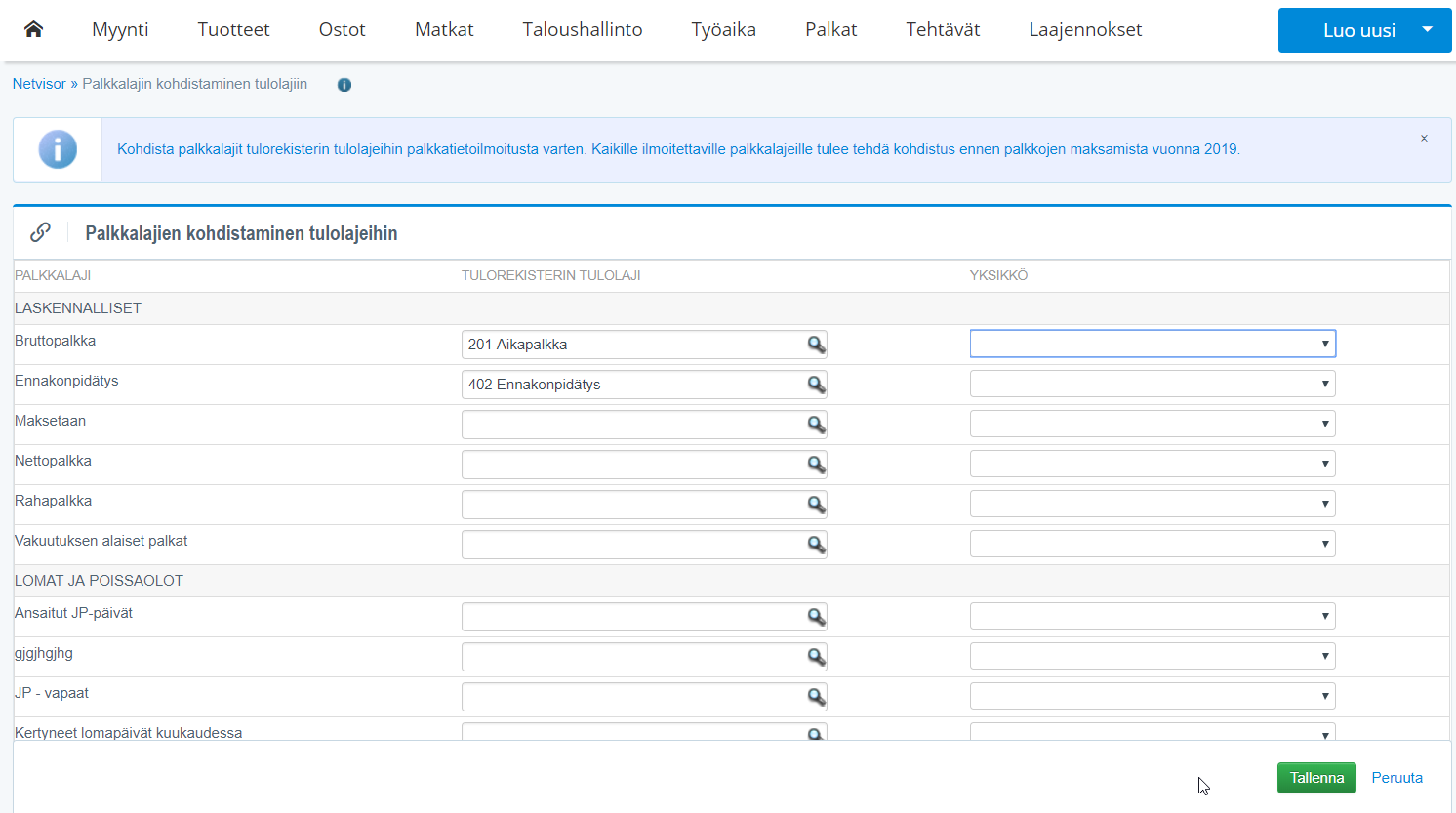Click the Peruuta link
1456x813 pixels.
tap(1396, 778)
